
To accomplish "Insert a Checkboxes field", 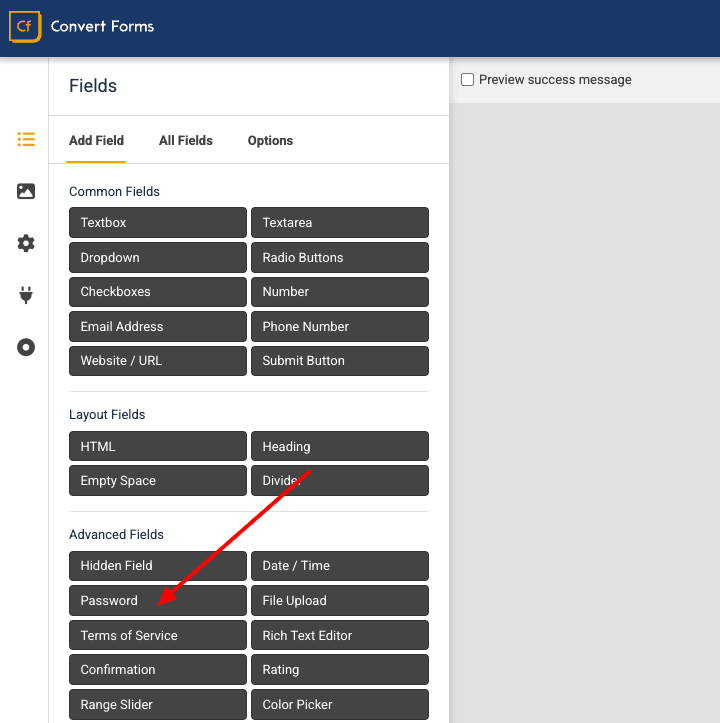I will pos(157,292).
